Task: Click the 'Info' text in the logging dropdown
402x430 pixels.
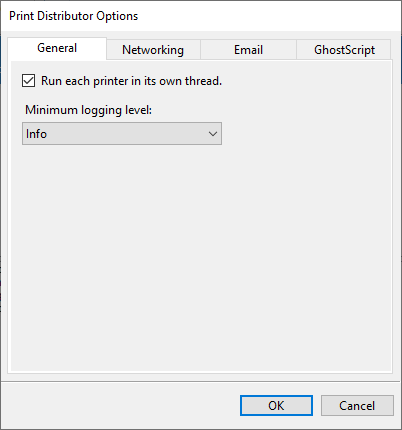Action: (x=36, y=134)
